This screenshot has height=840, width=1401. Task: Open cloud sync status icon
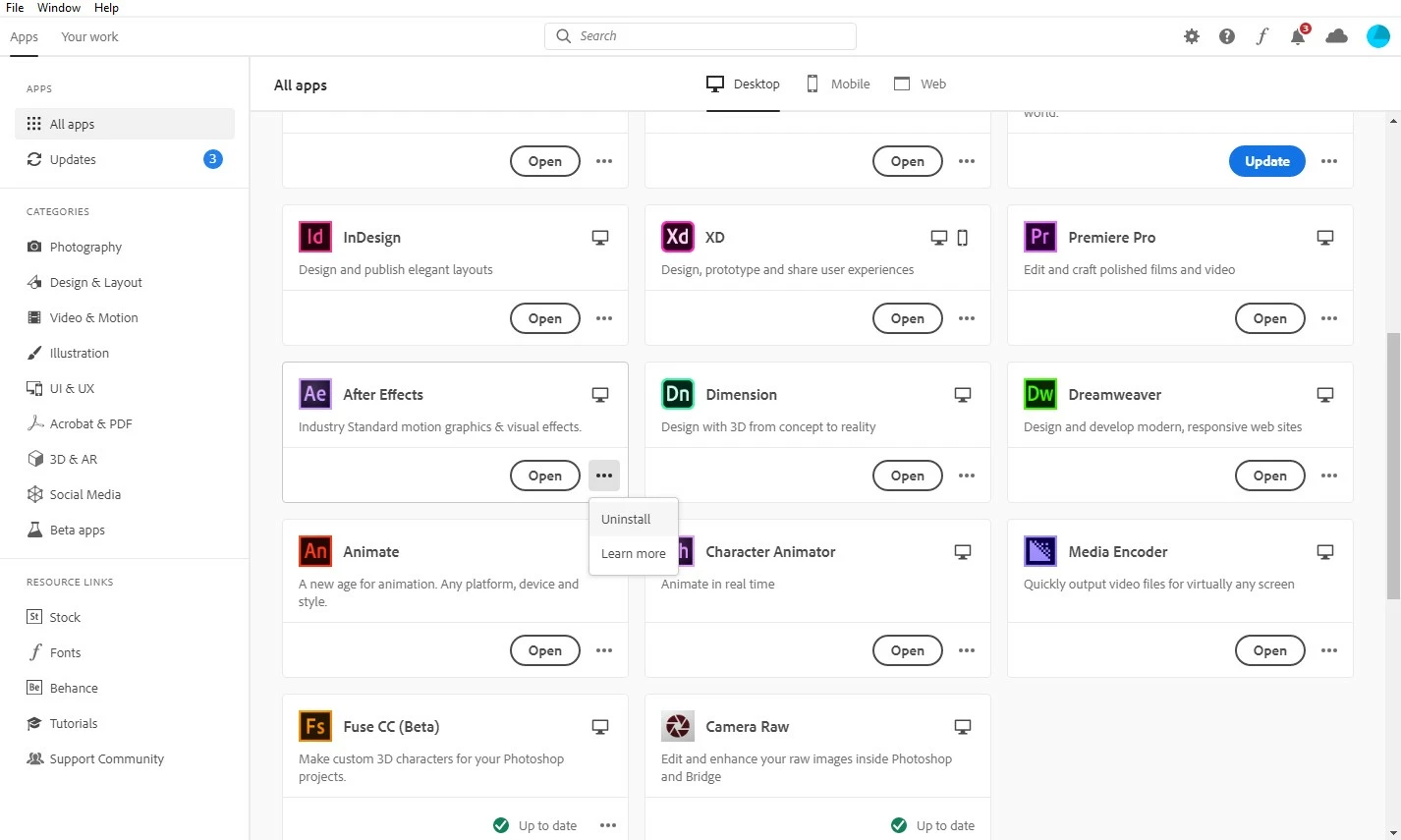[1336, 36]
